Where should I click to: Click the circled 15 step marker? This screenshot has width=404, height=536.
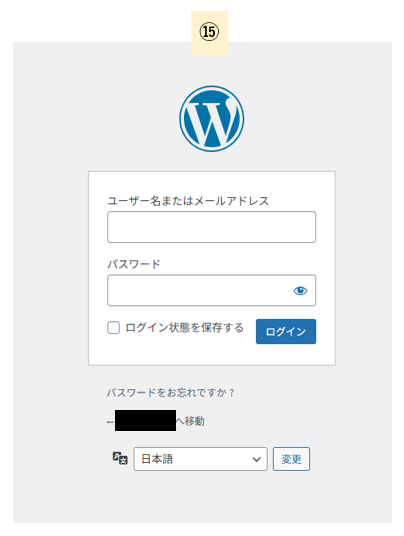[x=209, y=32]
